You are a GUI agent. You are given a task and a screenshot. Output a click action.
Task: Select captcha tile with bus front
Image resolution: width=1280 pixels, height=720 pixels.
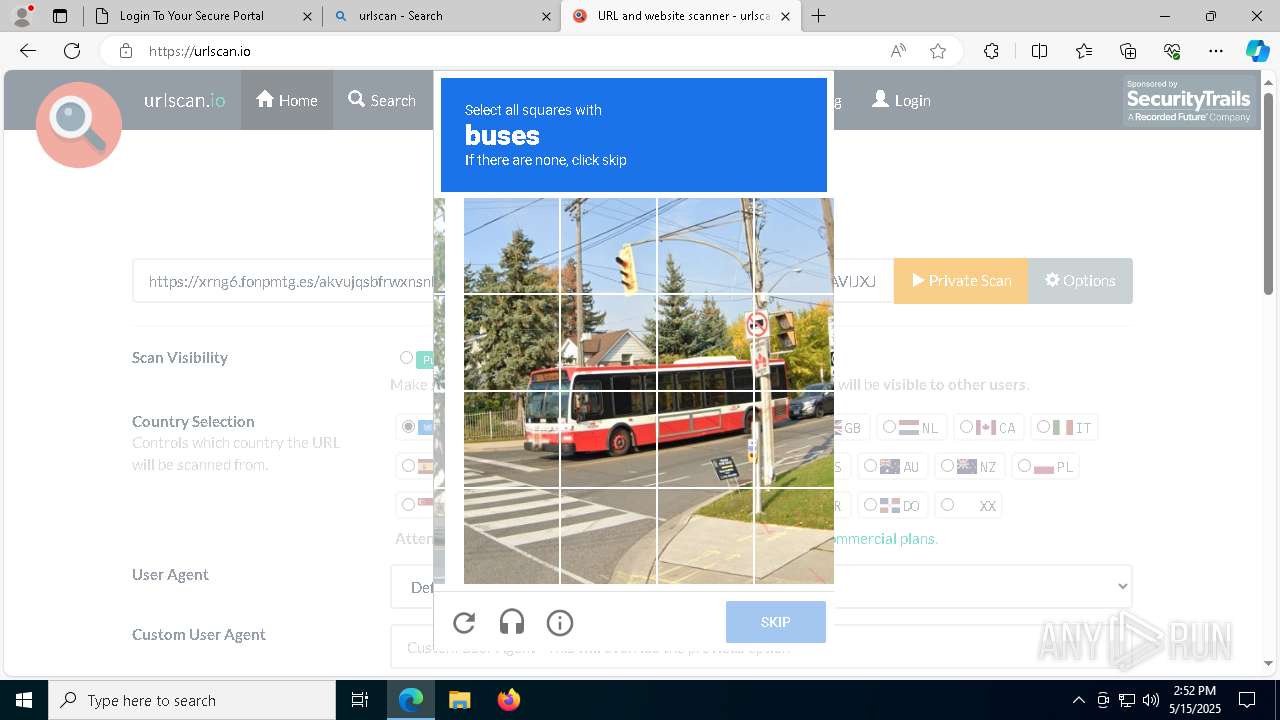pyautogui.click(x=511, y=439)
